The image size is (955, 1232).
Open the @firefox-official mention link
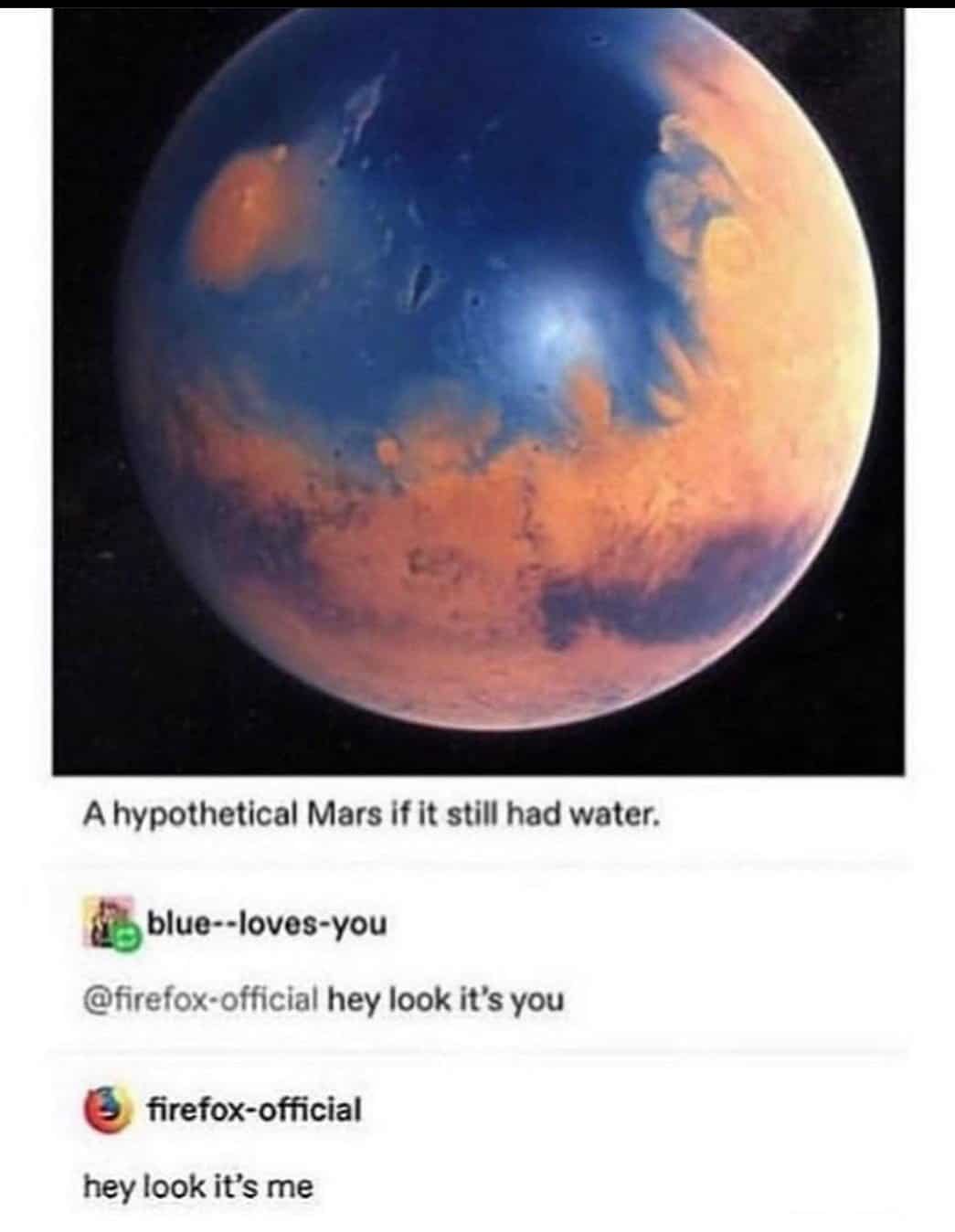(x=201, y=999)
